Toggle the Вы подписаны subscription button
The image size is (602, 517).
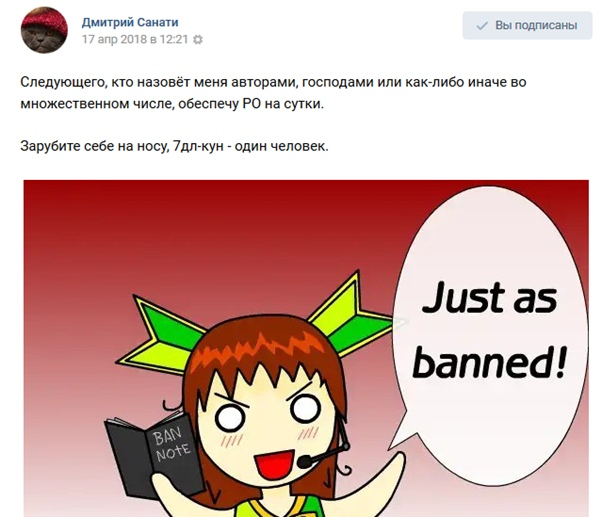click(527, 25)
